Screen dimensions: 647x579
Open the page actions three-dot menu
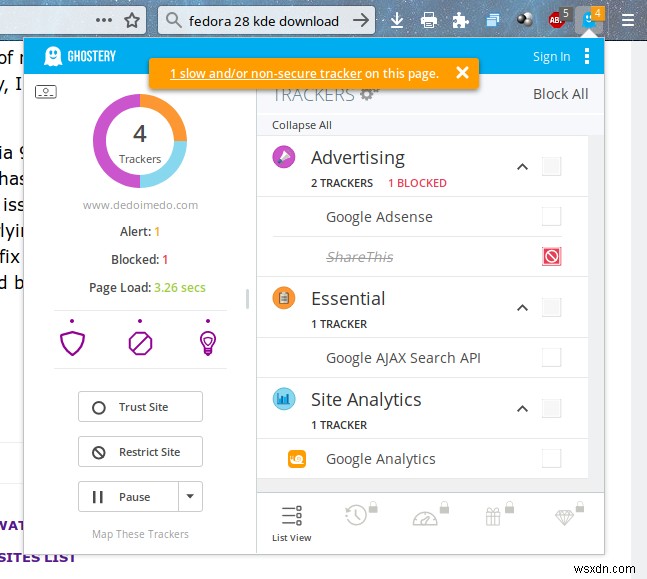point(104,20)
